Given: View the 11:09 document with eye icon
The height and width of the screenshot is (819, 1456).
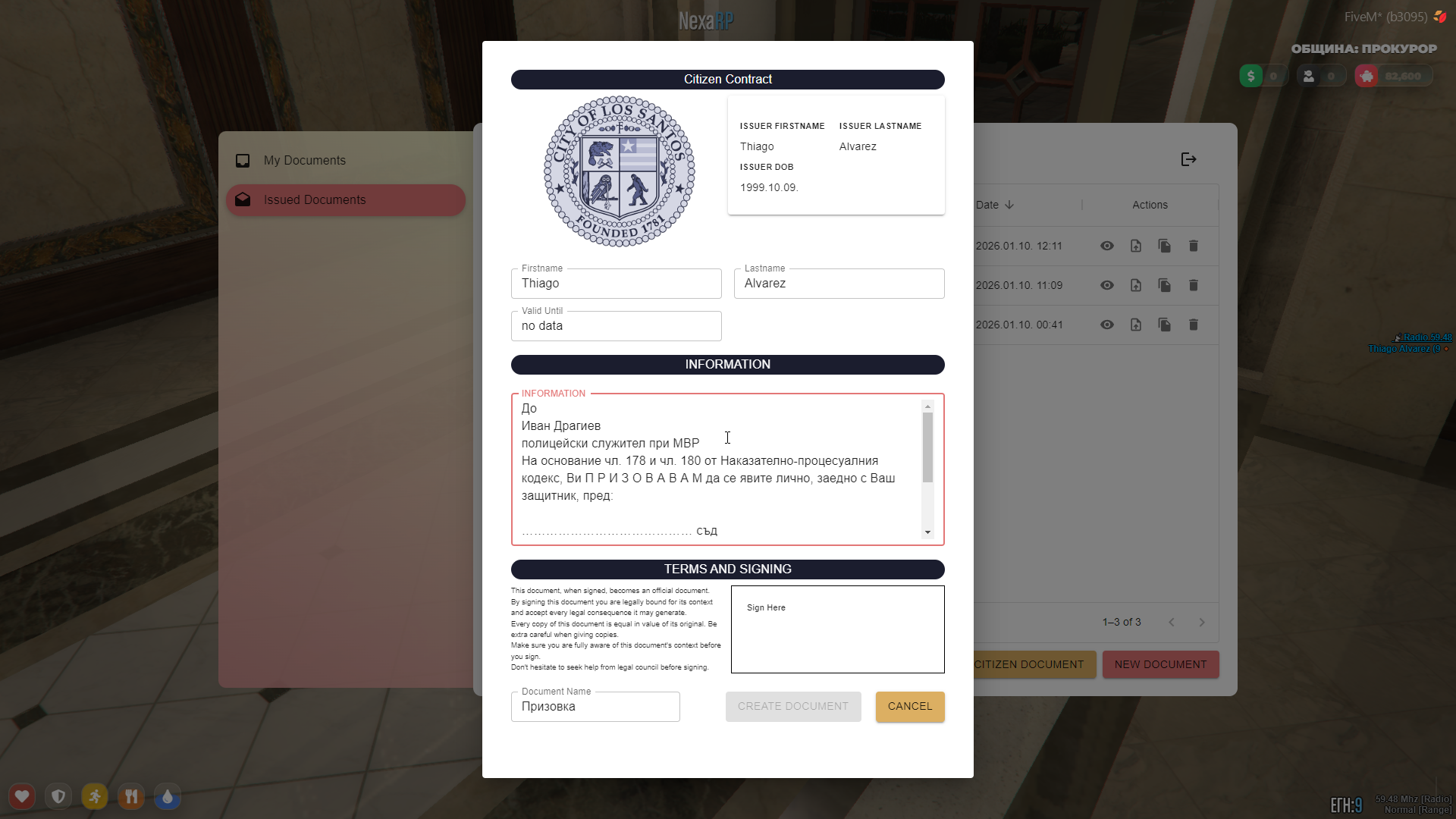Looking at the screenshot, I should [x=1107, y=285].
